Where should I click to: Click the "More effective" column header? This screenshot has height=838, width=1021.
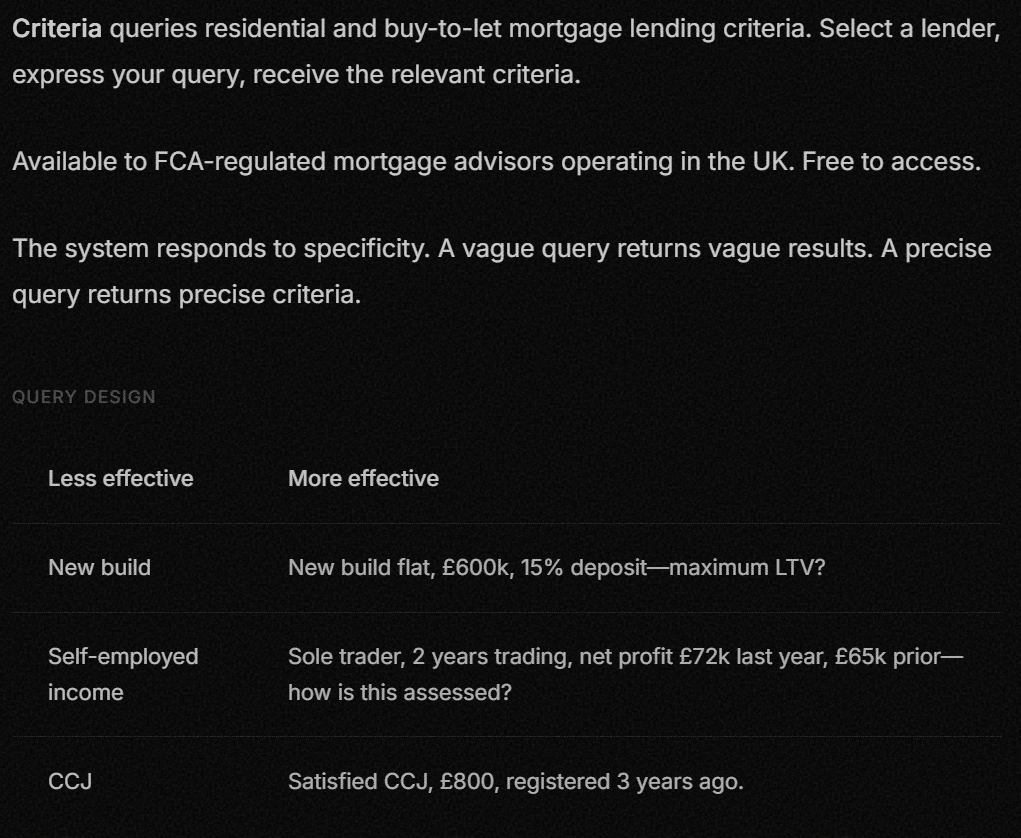(363, 478)
